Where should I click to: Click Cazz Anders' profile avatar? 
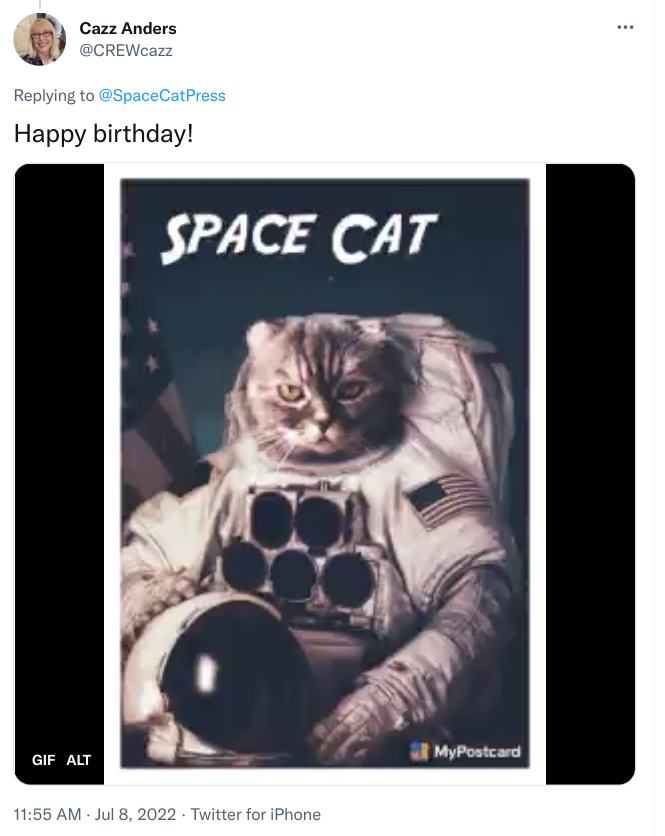(40, 40)
